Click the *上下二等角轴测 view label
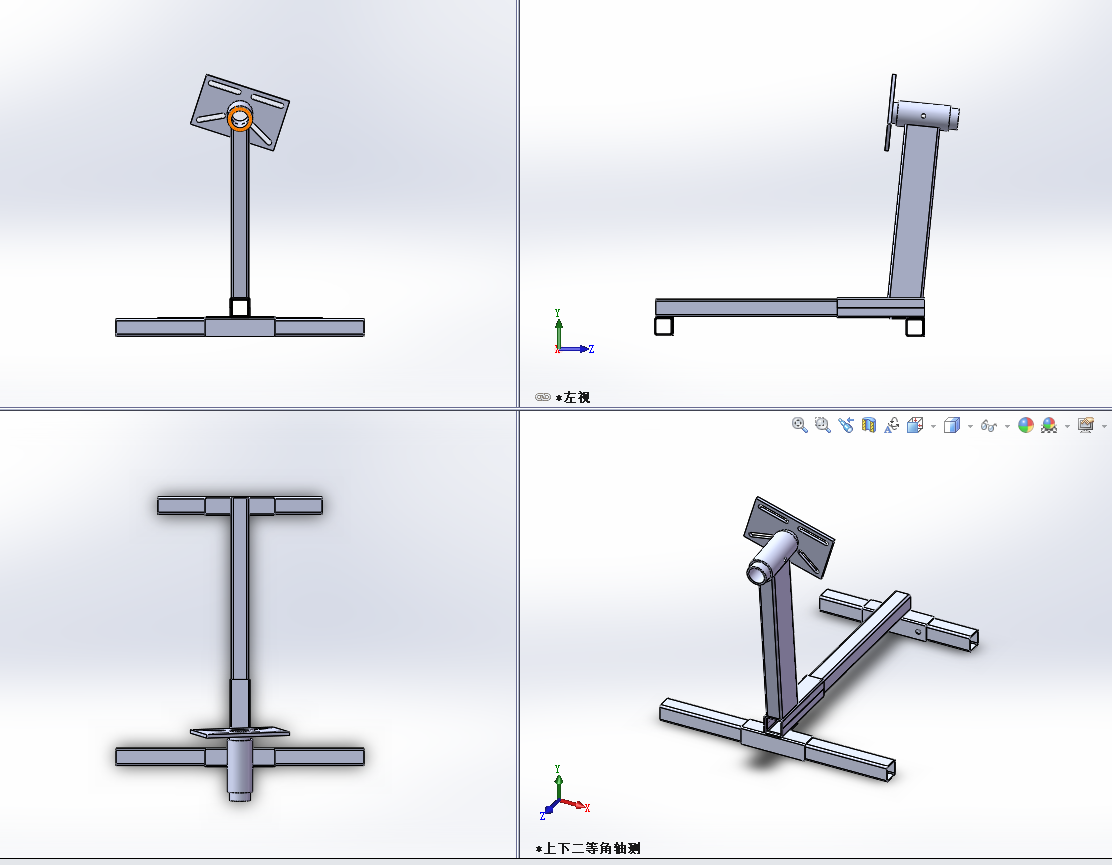Image resolution: width=1112 pixels, height=865 pixels. click(x=588, y=848)
